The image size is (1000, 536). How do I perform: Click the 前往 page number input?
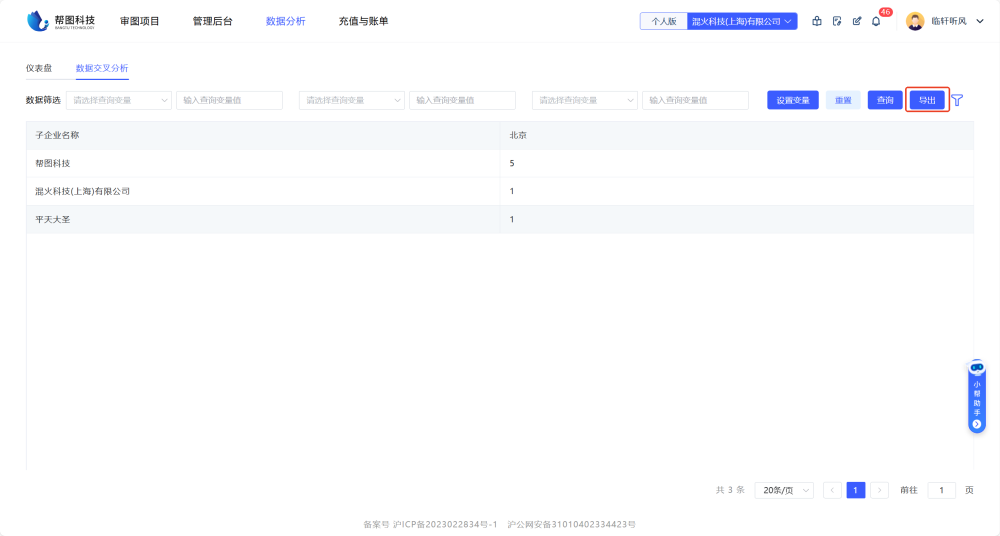point(941,490)
